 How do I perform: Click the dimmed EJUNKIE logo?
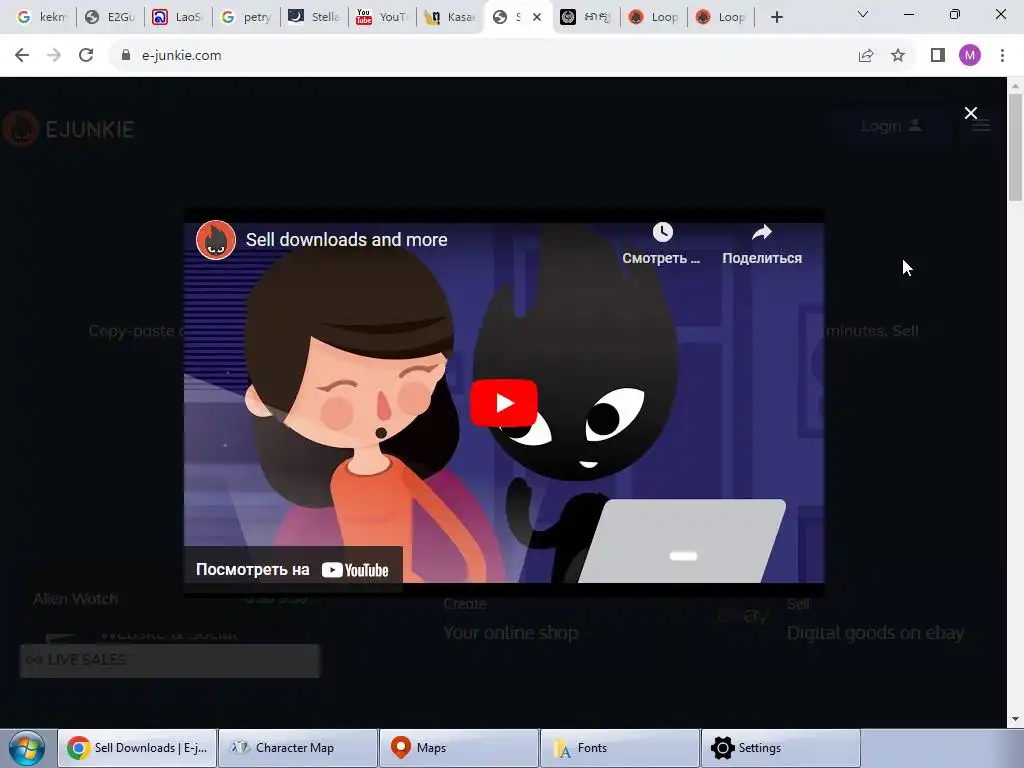pos(69,129)
